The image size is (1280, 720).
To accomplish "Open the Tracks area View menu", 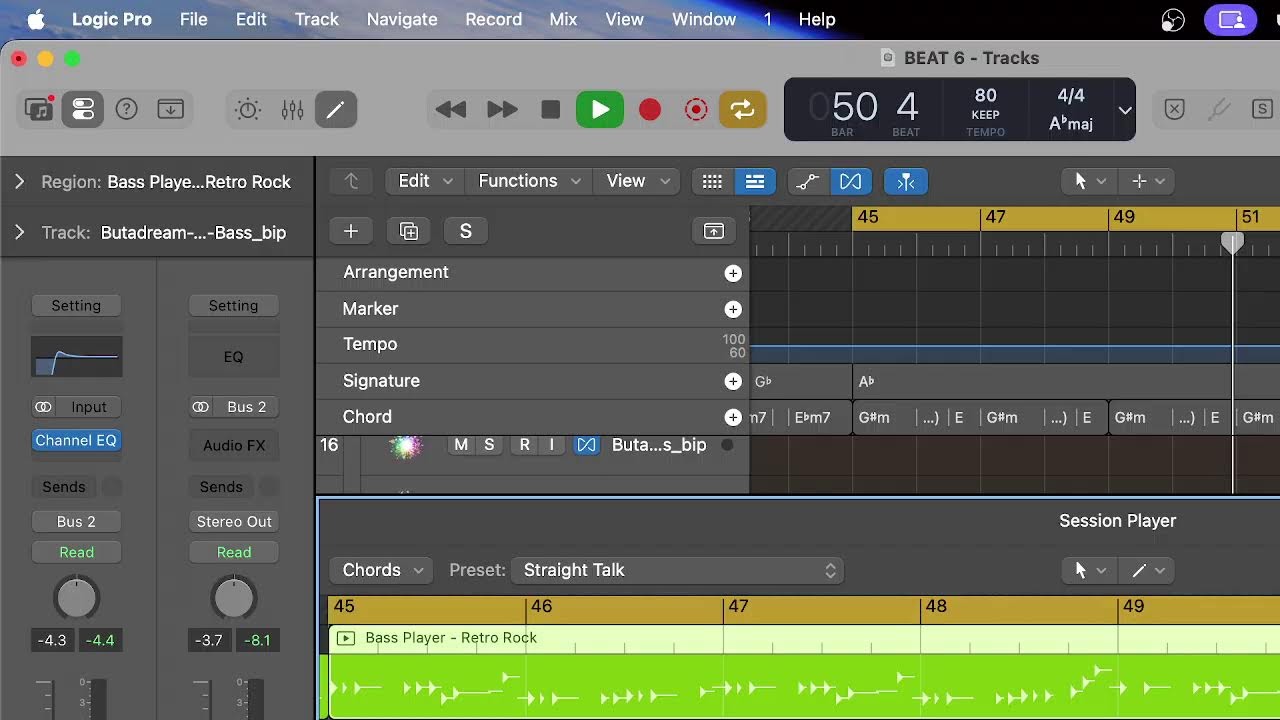I will point(637,181).
